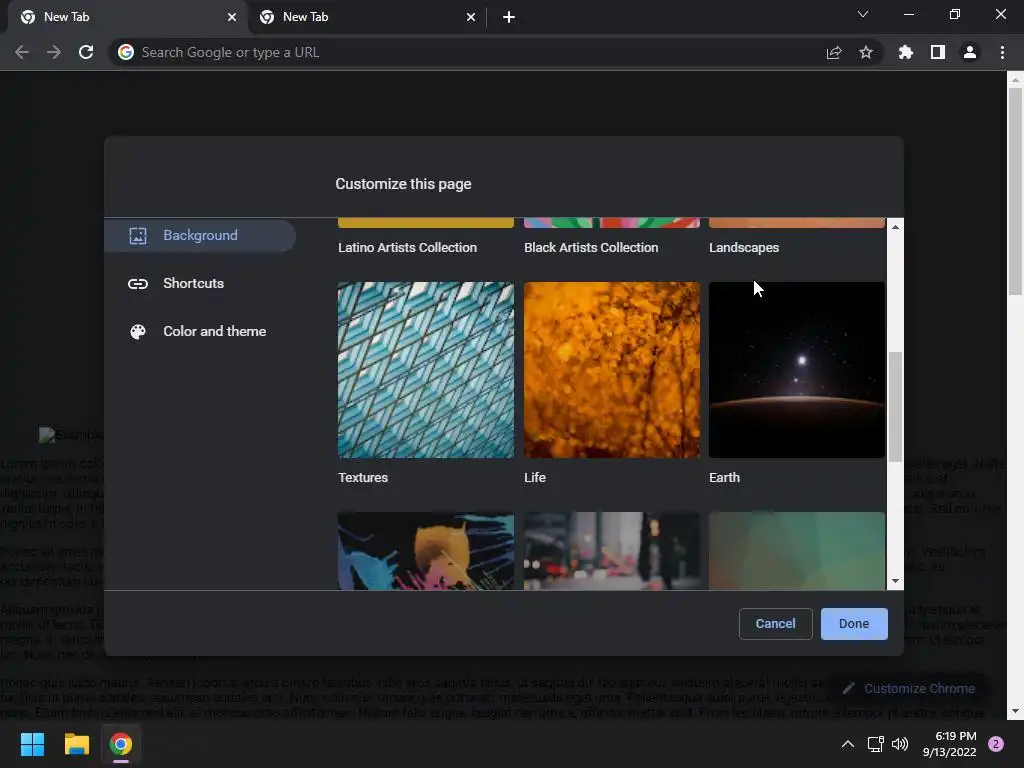Screen dimensions: 1024x768
Task: Open the Windows Start menu
Action: pos(32,744)
